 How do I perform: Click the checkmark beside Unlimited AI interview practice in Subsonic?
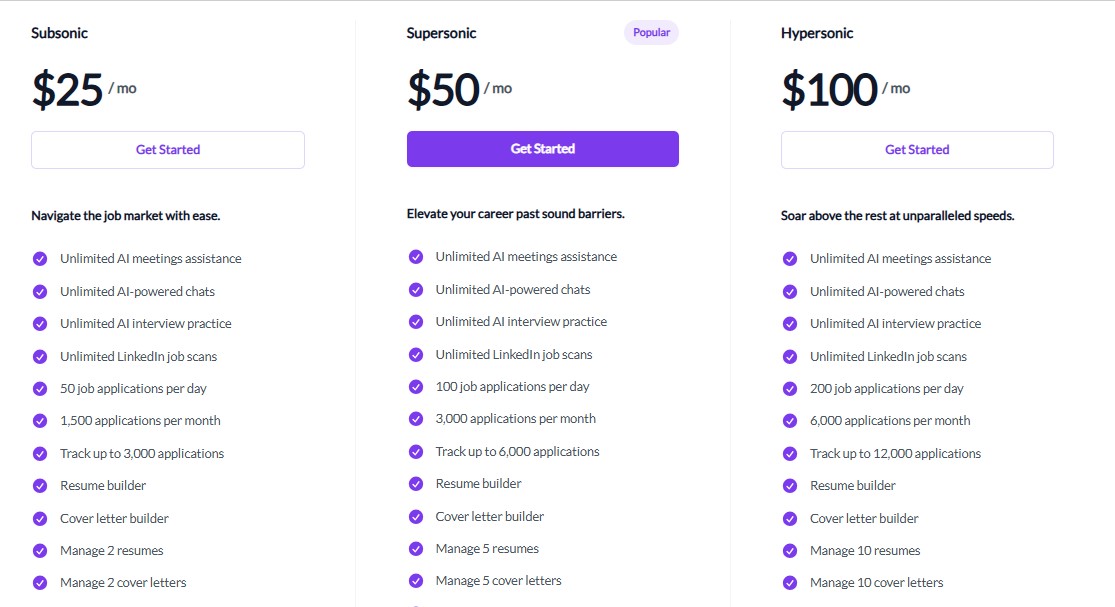click(x=40, y=323)
